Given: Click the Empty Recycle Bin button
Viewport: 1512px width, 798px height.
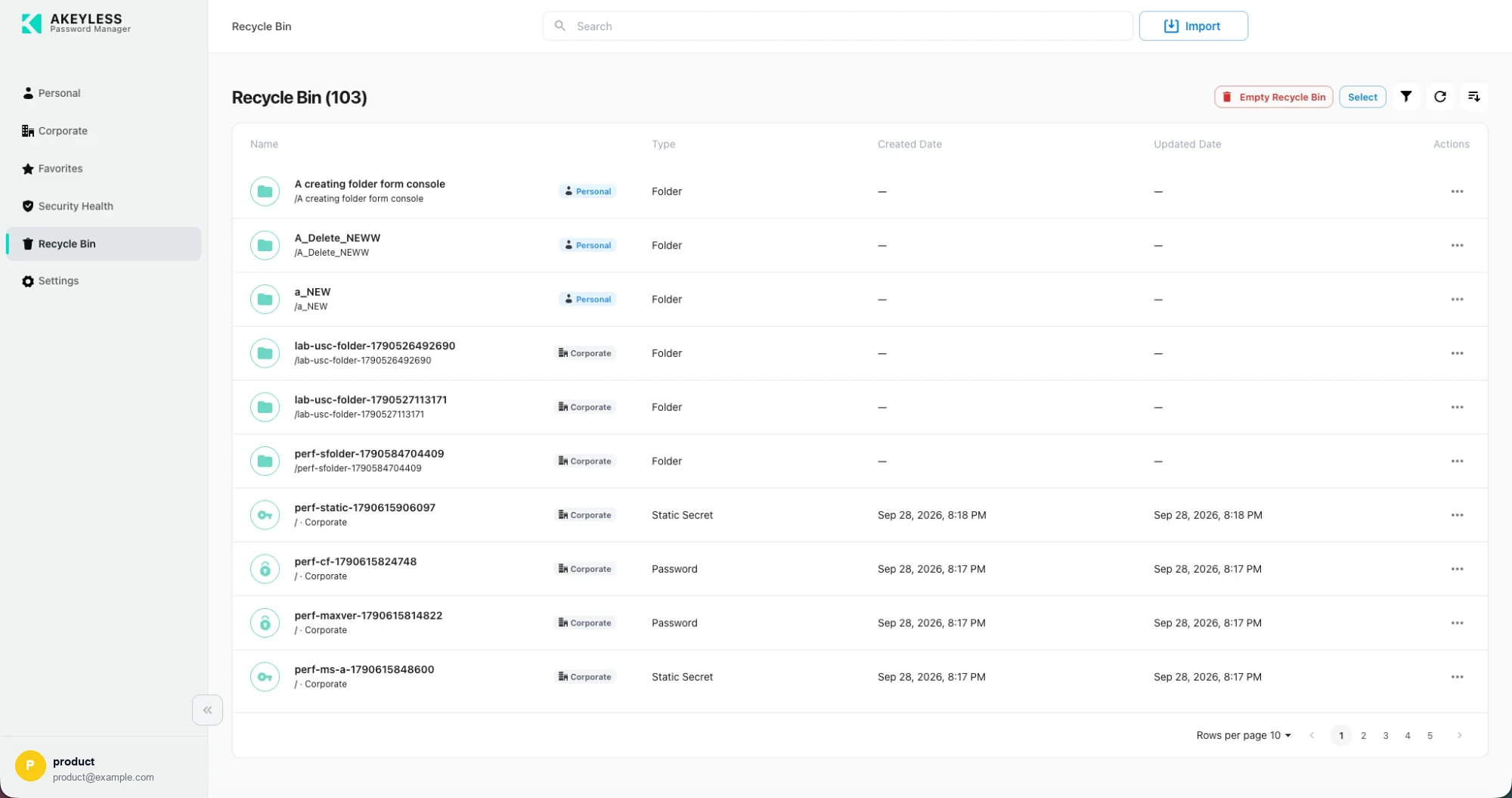Looking at the screenshot, I should point(1273,97).
